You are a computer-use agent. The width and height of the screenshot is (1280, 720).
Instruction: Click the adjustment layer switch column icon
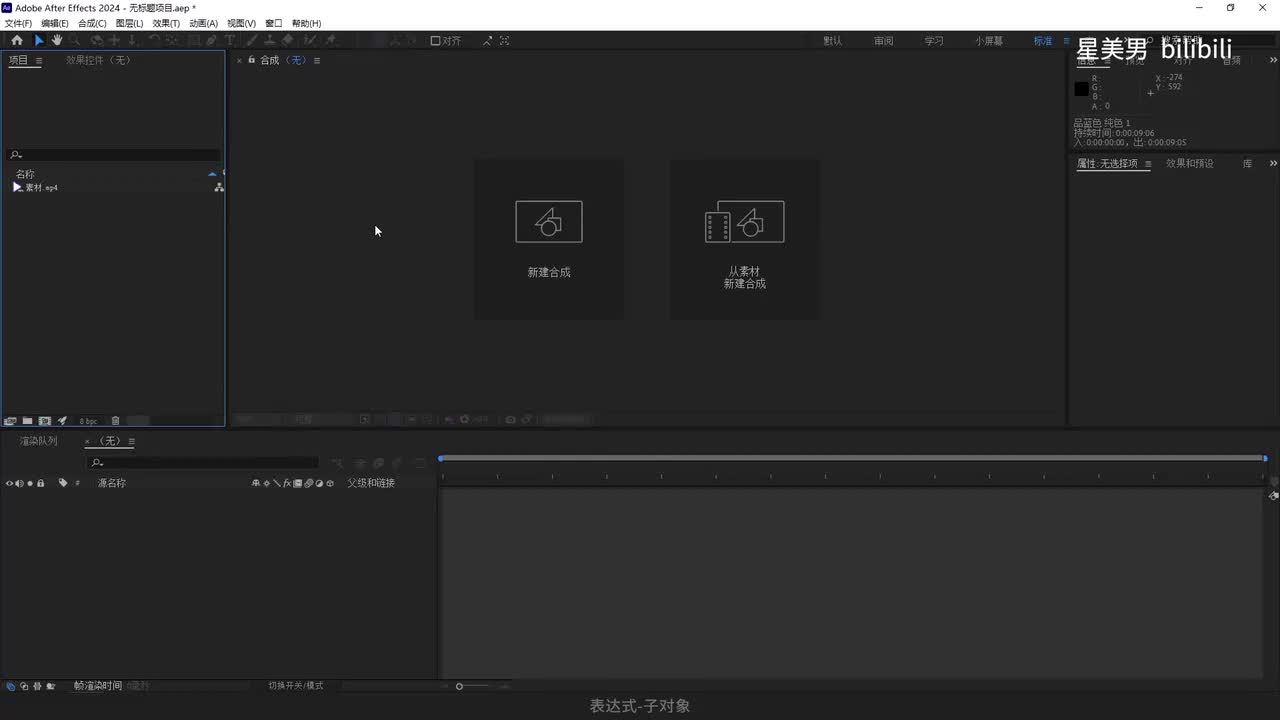click(x=319, y=483)
